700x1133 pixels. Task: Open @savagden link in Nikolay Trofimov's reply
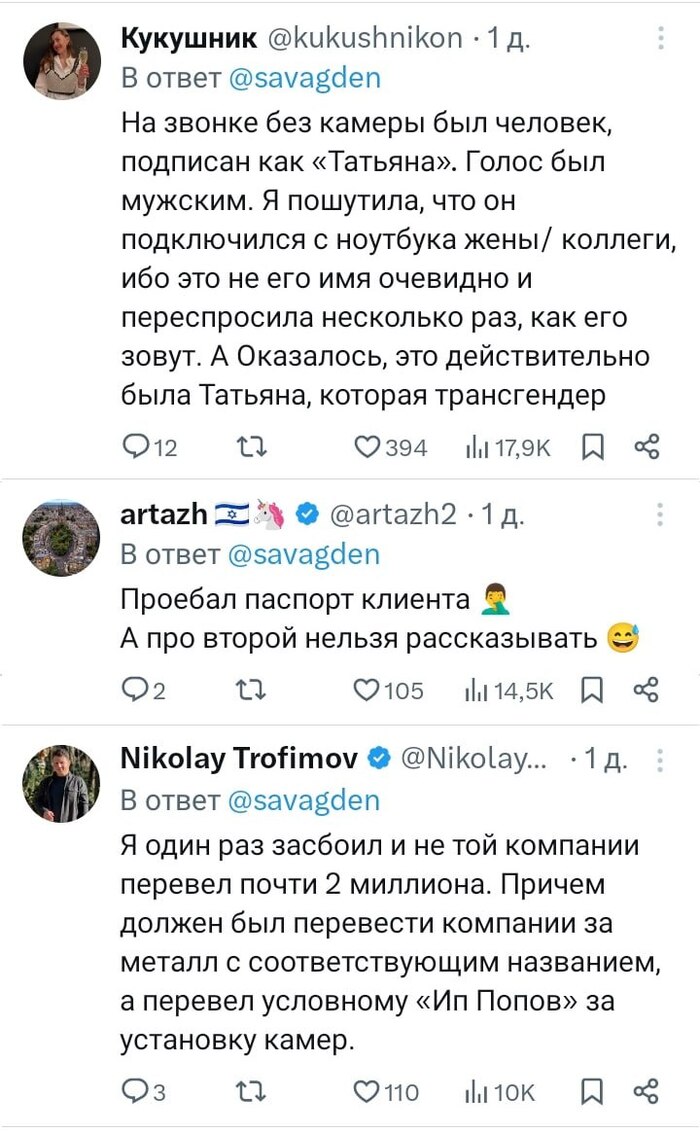point(304,800)
